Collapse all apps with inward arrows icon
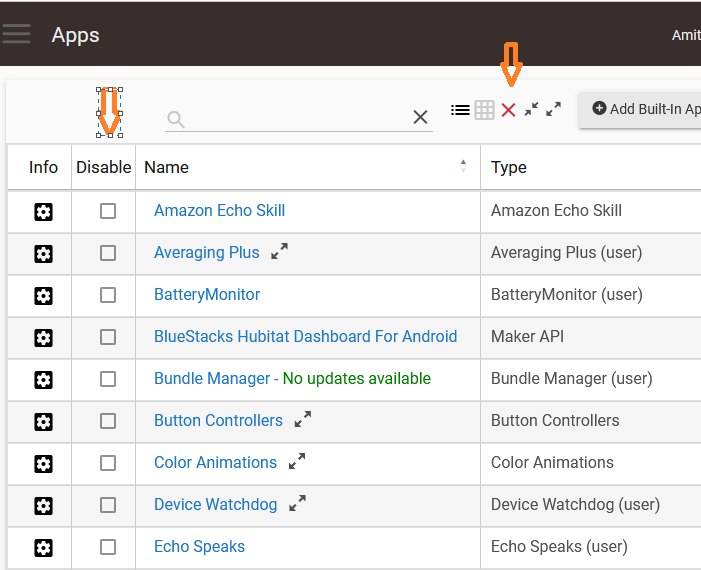This screenshot has height=570, width=701. click(531, 109)
